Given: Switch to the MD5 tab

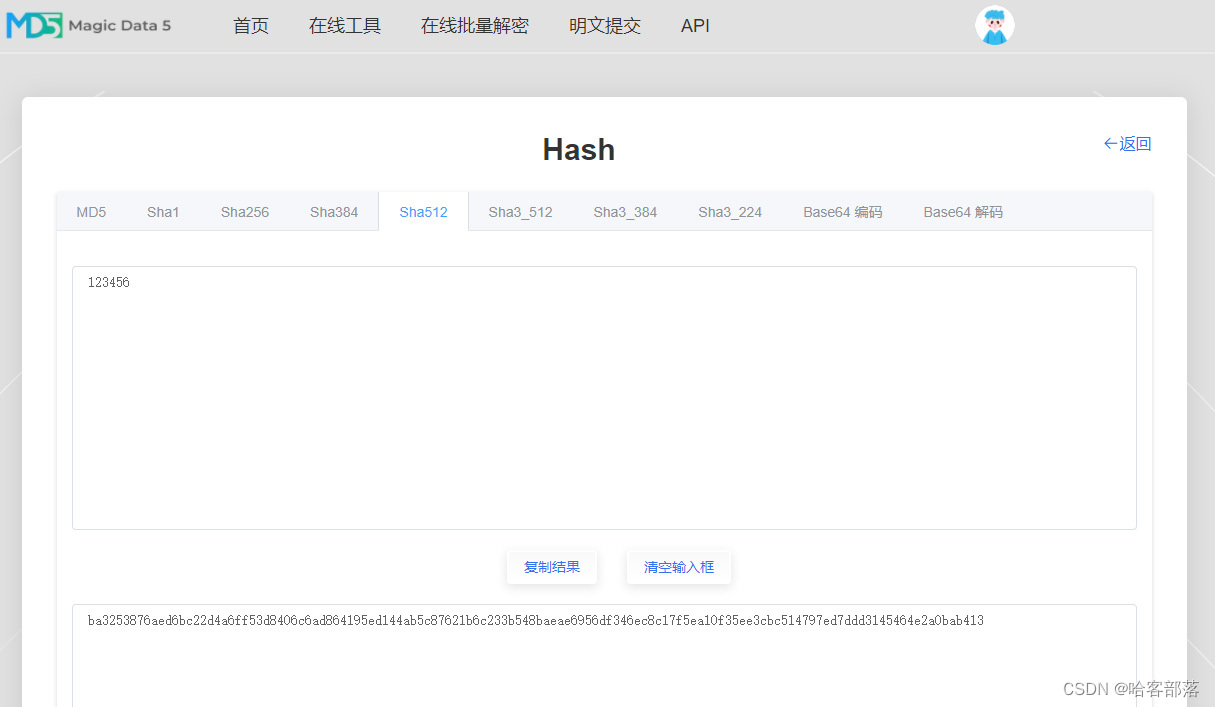Looking at the screenshot, I should [91, 212].
